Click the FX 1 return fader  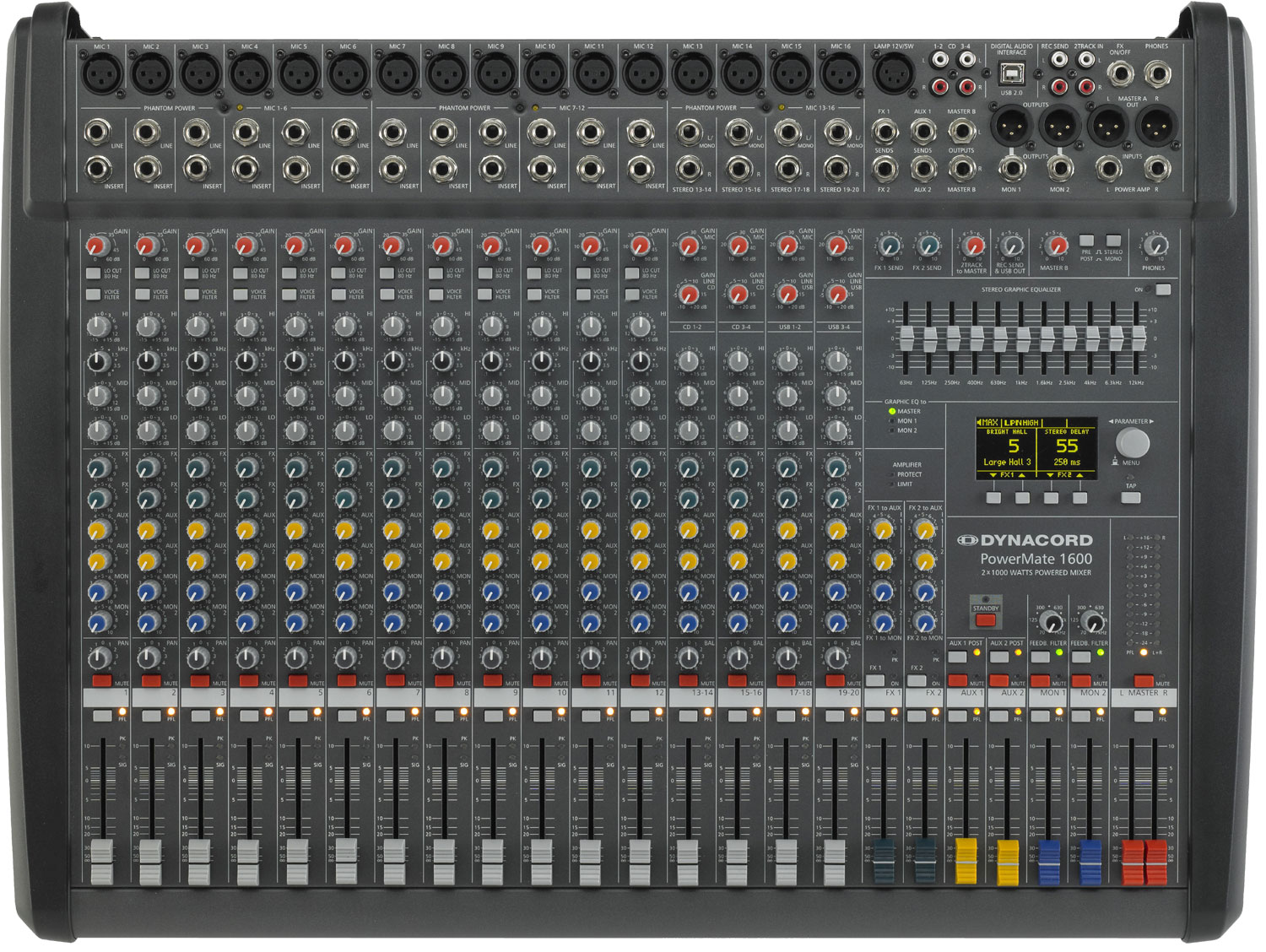pyautogui.click(x=884, y=861)
